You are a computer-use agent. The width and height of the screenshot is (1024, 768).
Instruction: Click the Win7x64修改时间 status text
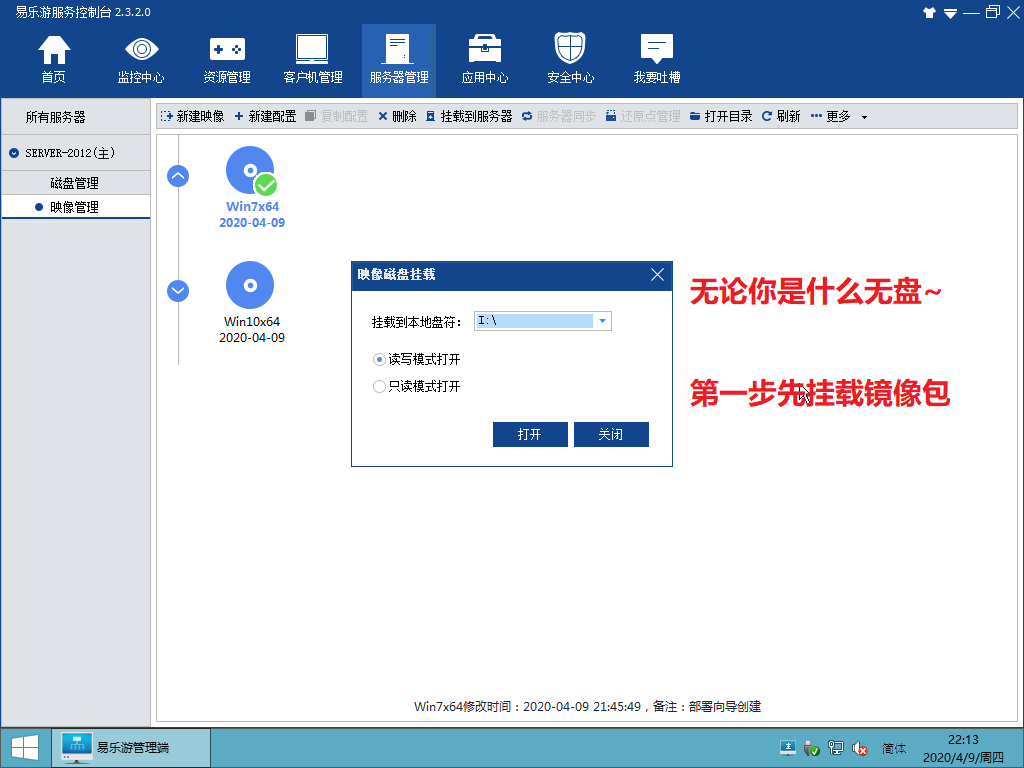588,707
